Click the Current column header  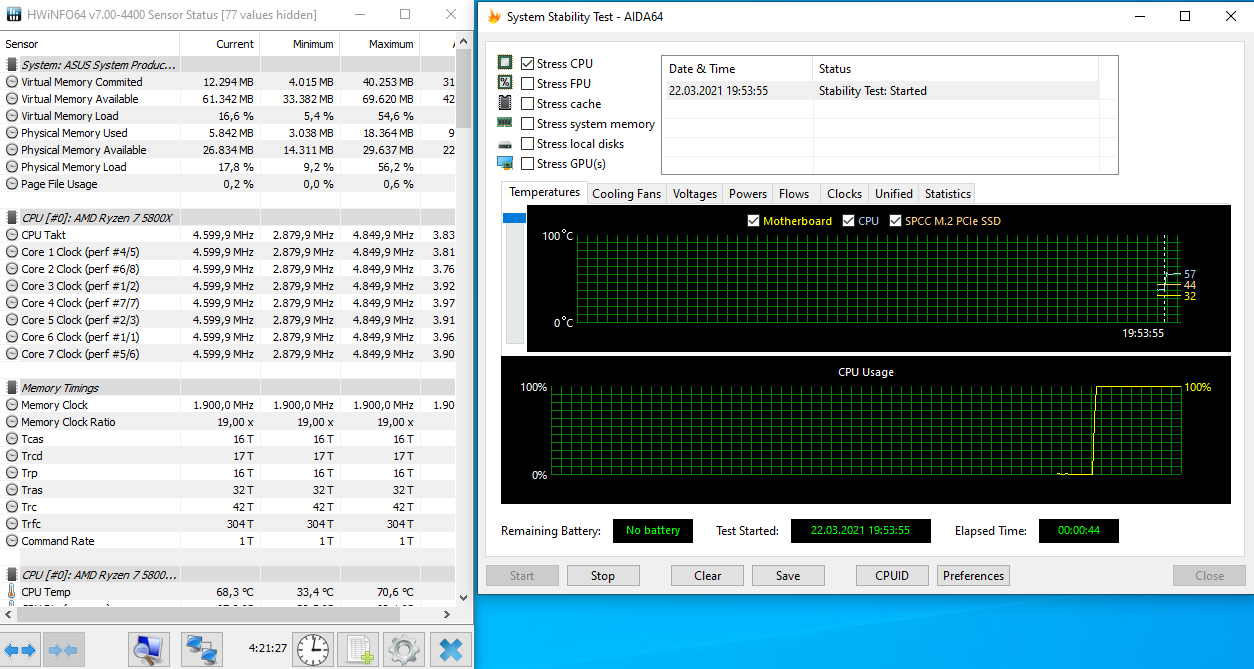click(220, 44)
